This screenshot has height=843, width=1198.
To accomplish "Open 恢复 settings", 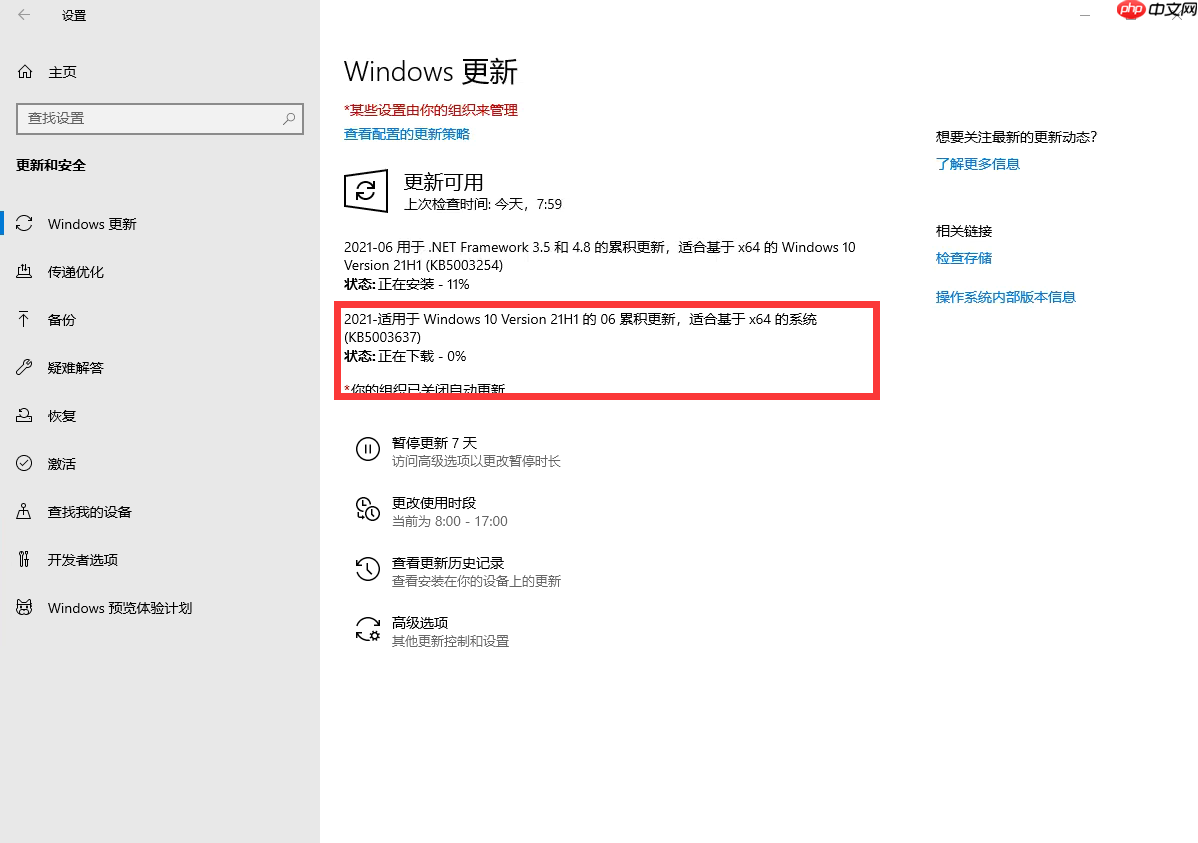I will (x=62, y=415).
